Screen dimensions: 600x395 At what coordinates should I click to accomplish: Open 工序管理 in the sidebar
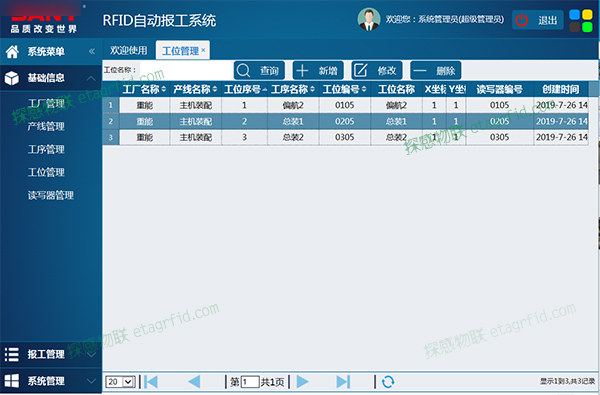pos(46,149)
